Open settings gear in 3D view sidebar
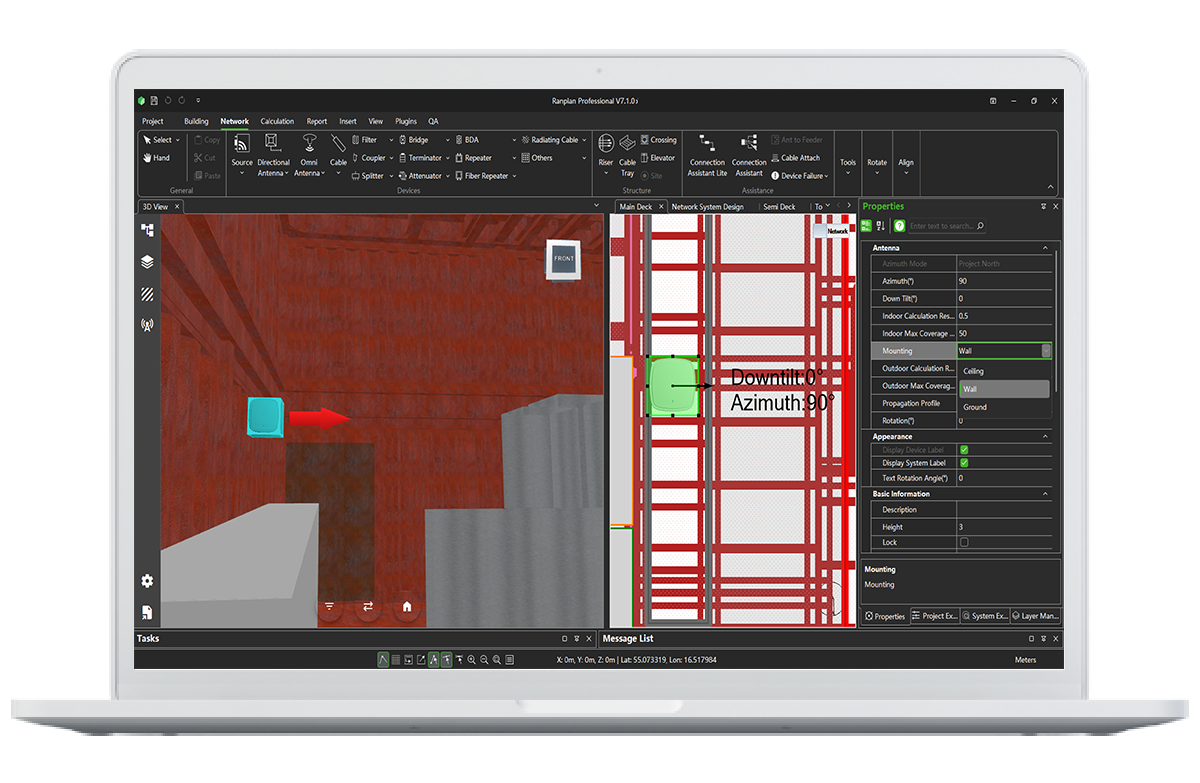This screenshot has width=1200, height=783. (x=147, y=581)
